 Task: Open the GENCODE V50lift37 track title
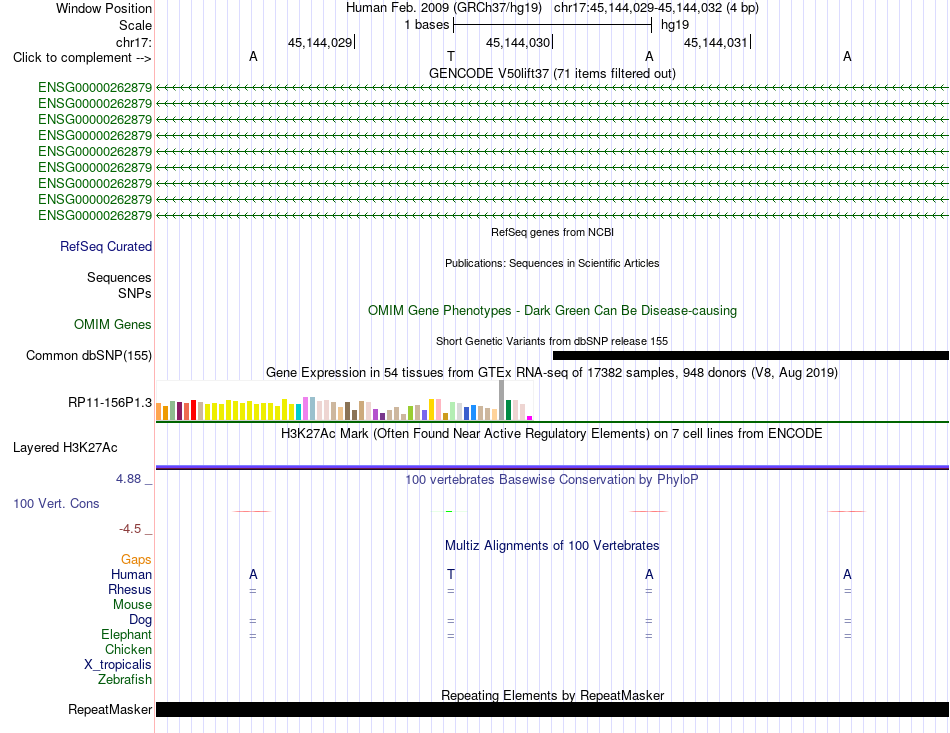(552, 73)
